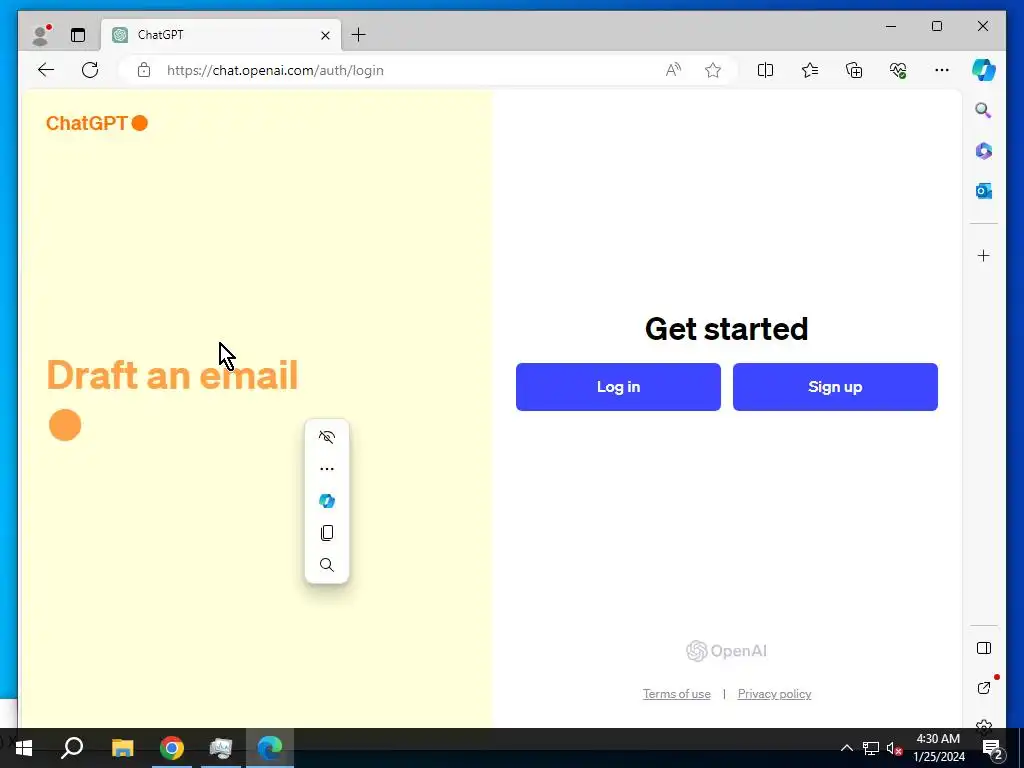Open the Favorites list
Screen dimensions: 1024x768
[810, 70]
